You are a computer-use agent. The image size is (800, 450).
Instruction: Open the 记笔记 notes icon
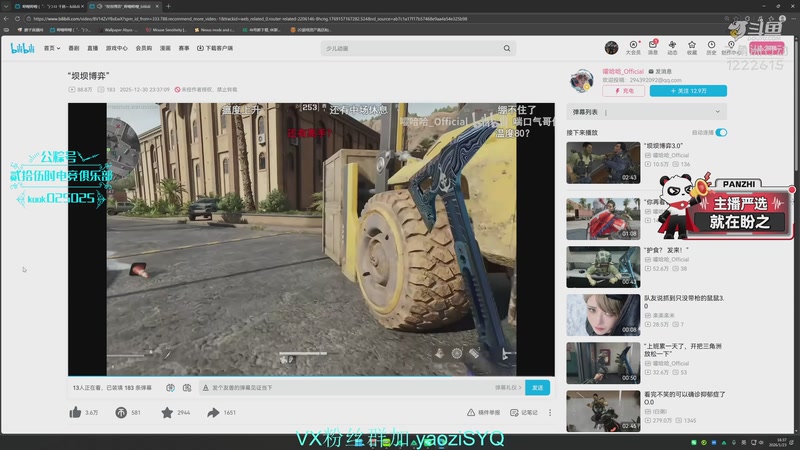[513, 412]
